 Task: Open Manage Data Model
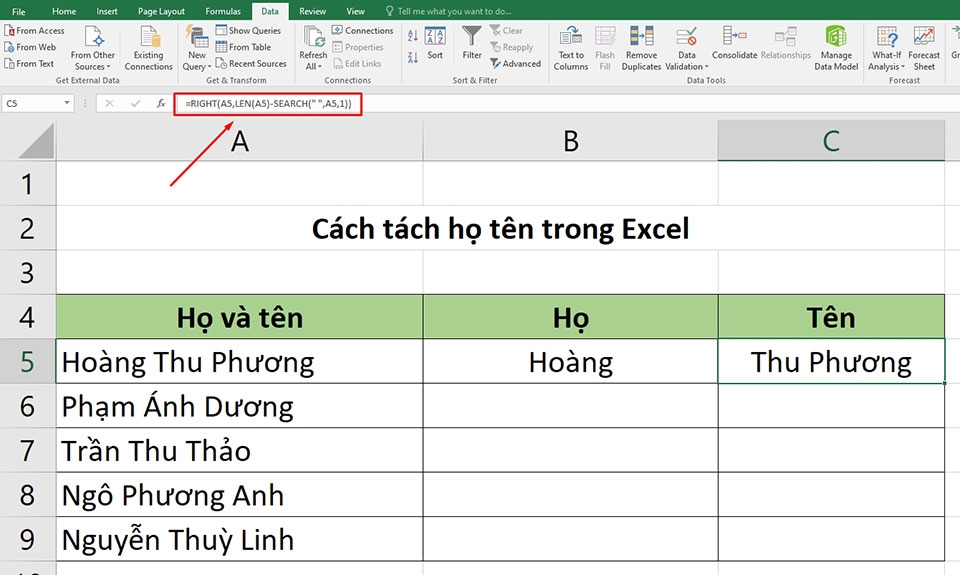(x=836, y=48)
